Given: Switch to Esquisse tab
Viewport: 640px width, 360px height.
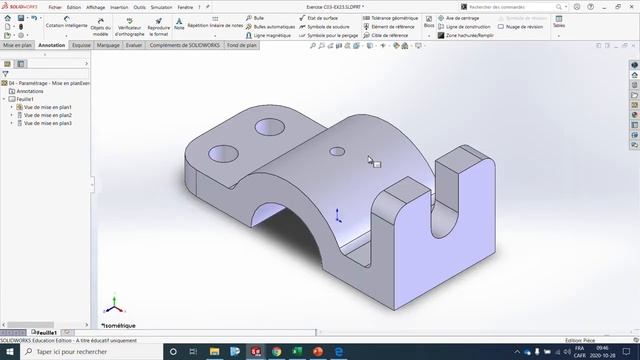Looking at the screenshot, I should 81,45.
